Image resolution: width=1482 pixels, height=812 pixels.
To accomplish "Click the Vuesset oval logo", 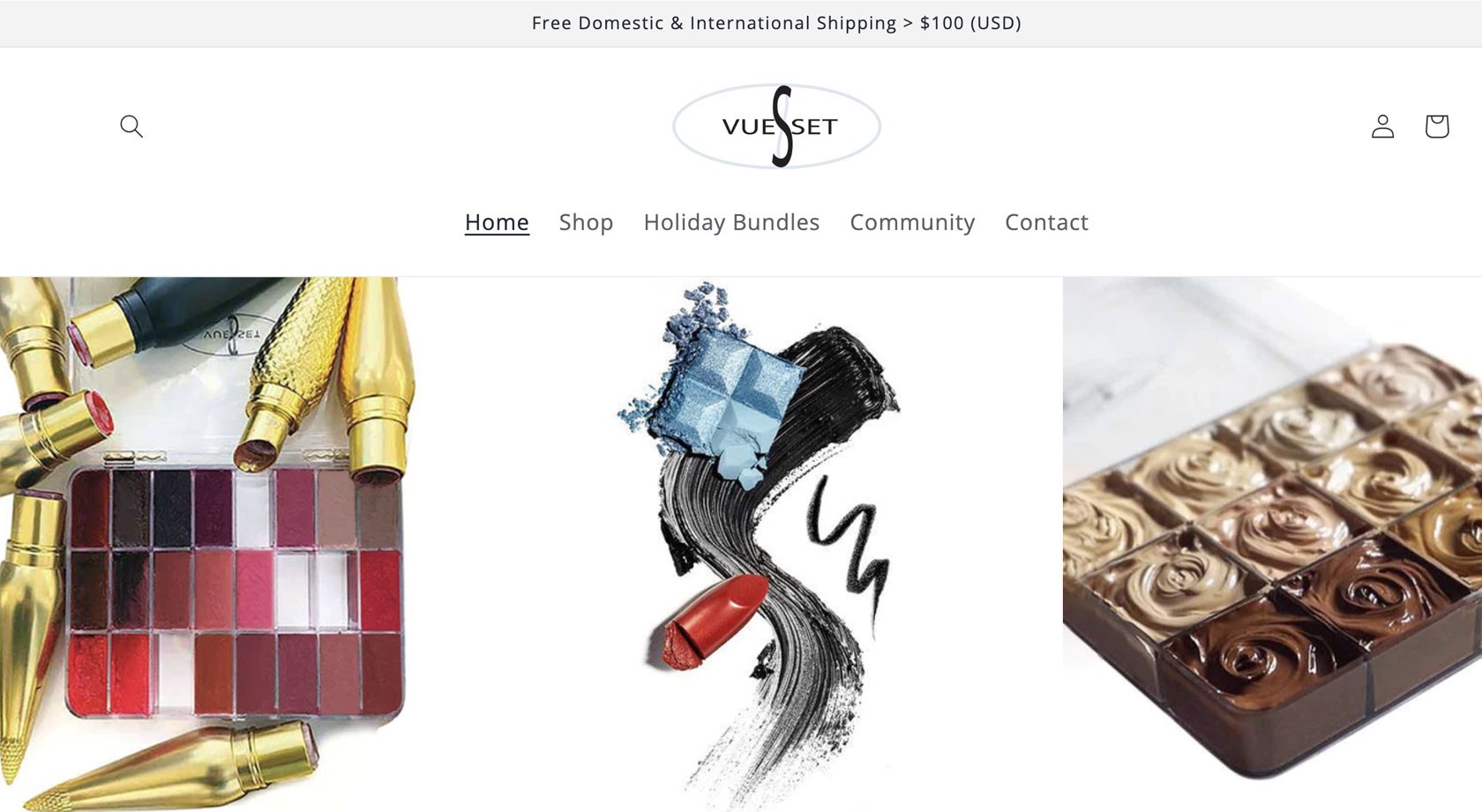I will click(776, 126).
